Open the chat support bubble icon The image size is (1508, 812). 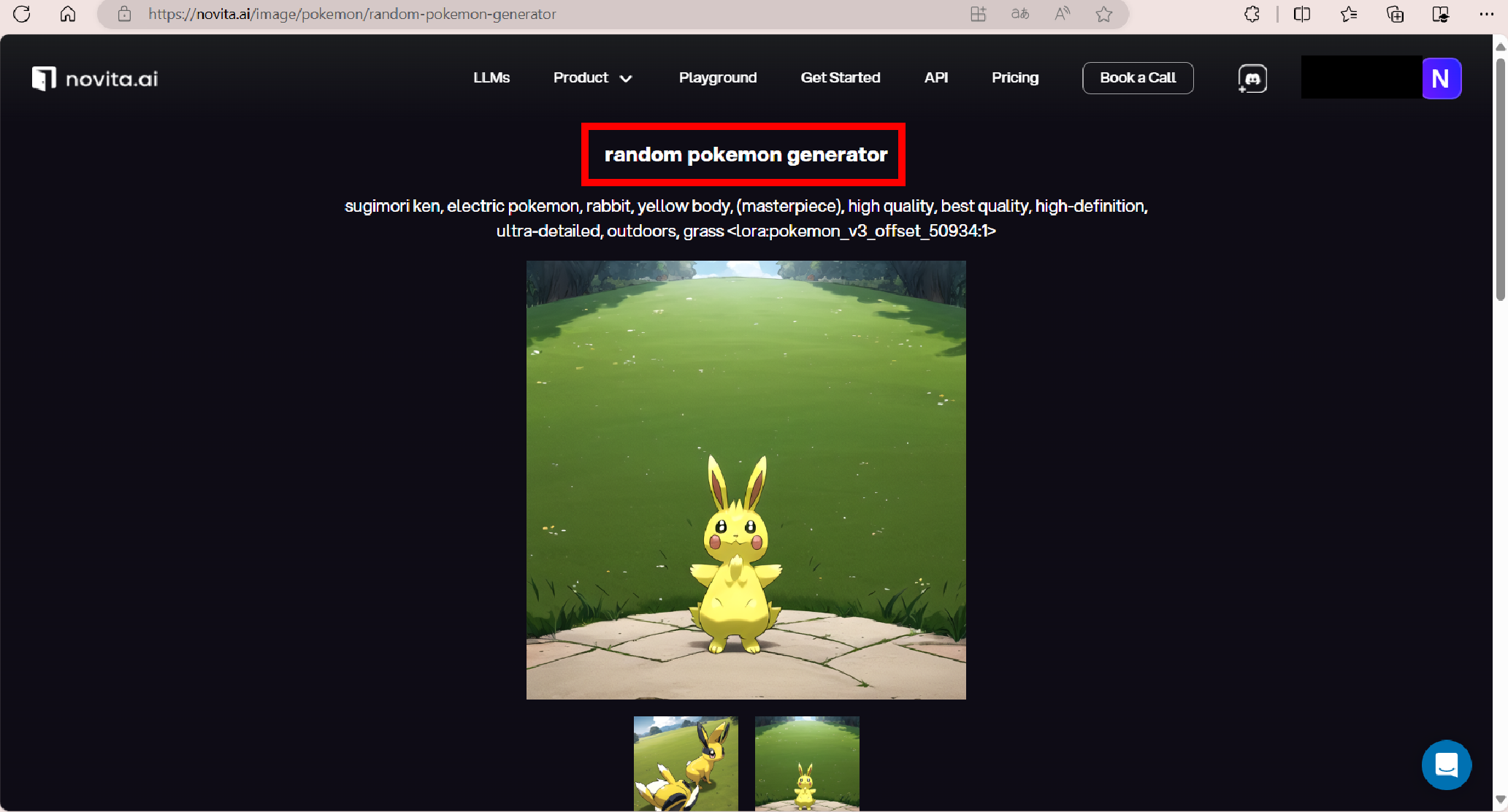[x=1446, y=765]
